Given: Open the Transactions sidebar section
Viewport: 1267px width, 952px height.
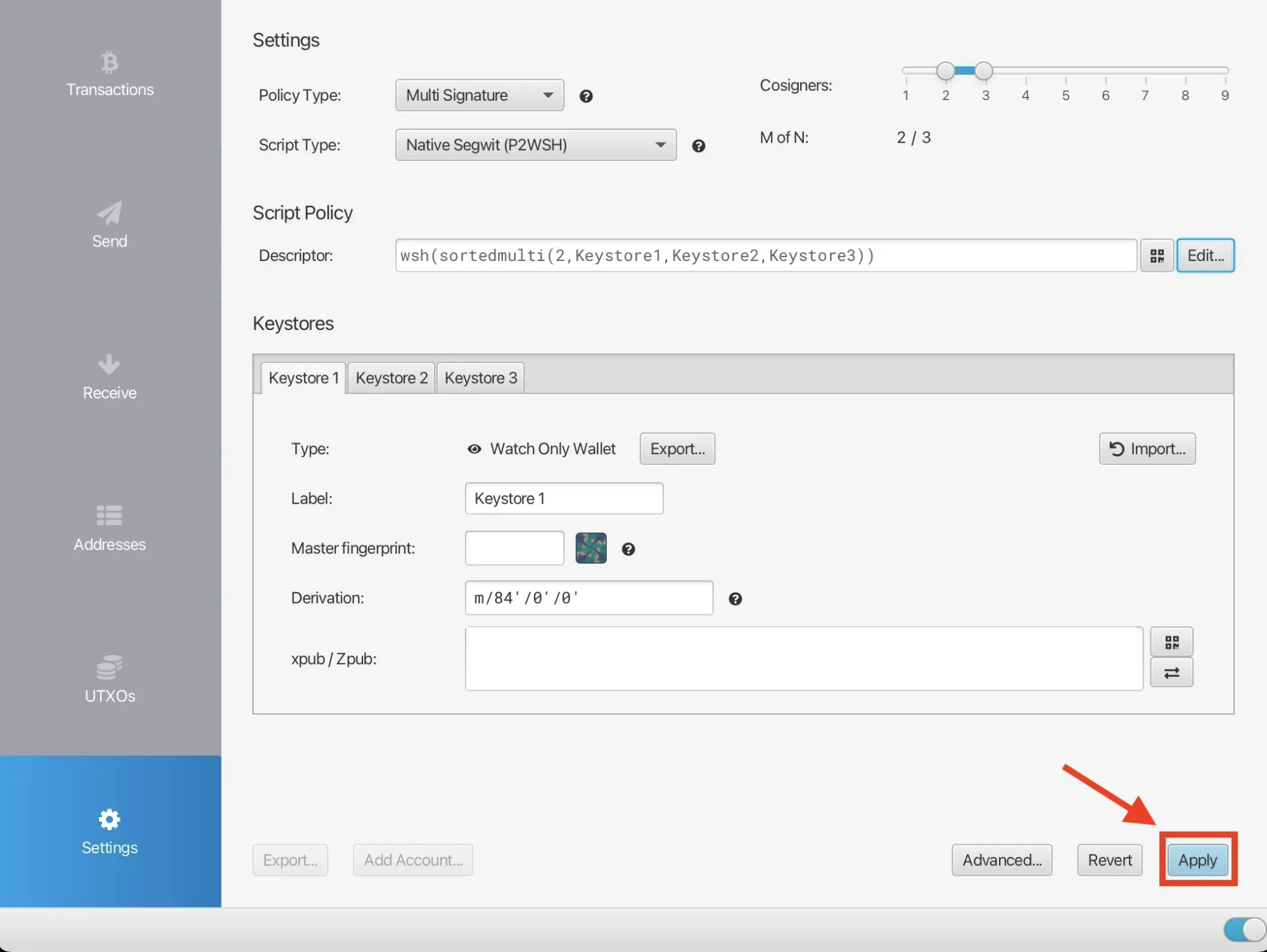Looking at the screenshot, I should (x=110, y=75).
